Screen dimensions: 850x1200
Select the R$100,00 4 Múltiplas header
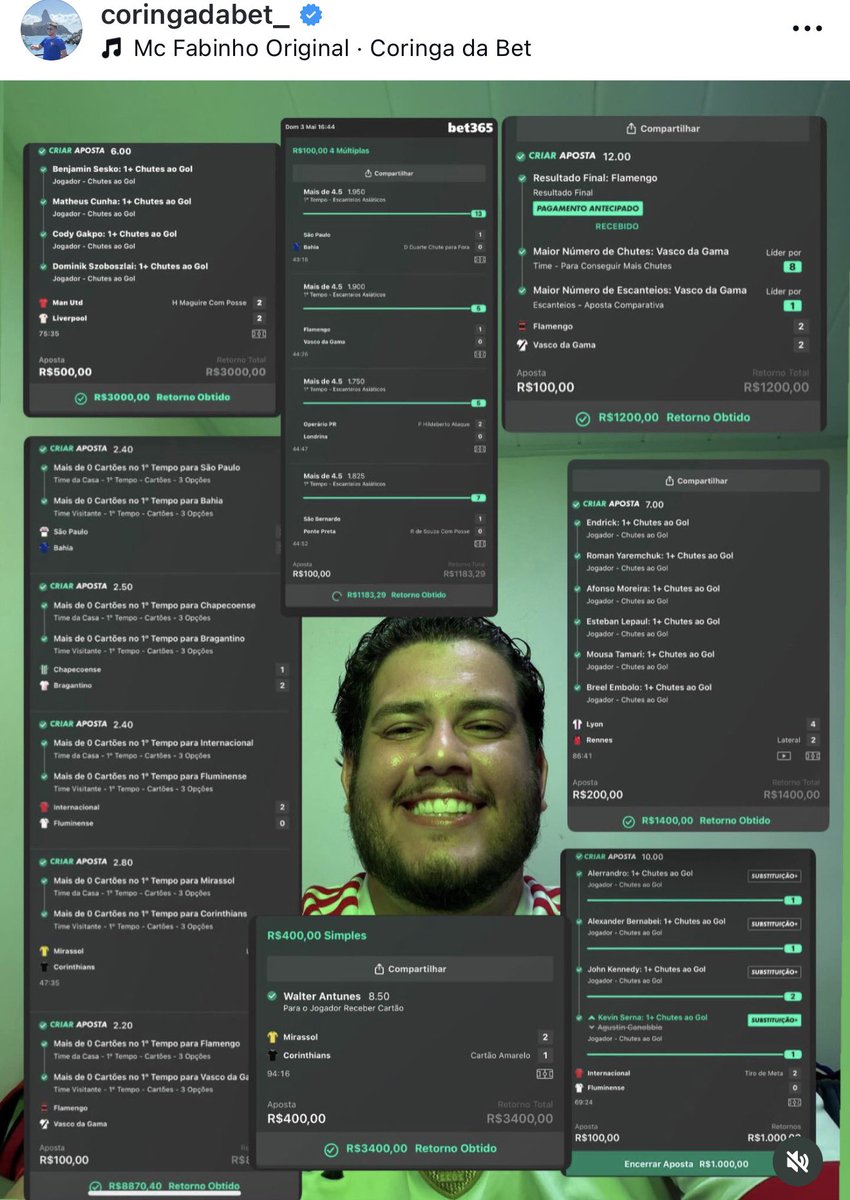[331, 150]
